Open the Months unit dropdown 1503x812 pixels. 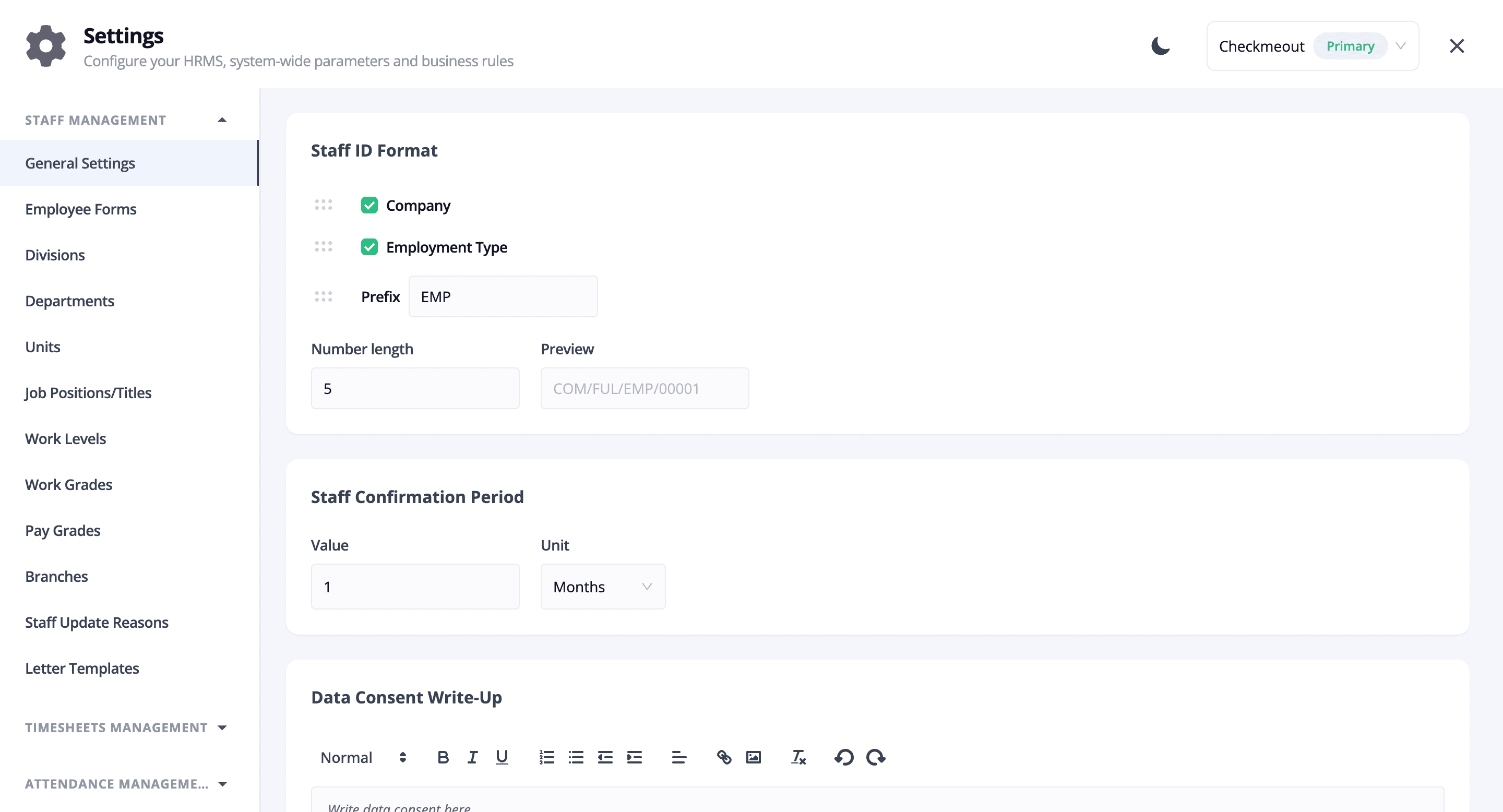603,586
